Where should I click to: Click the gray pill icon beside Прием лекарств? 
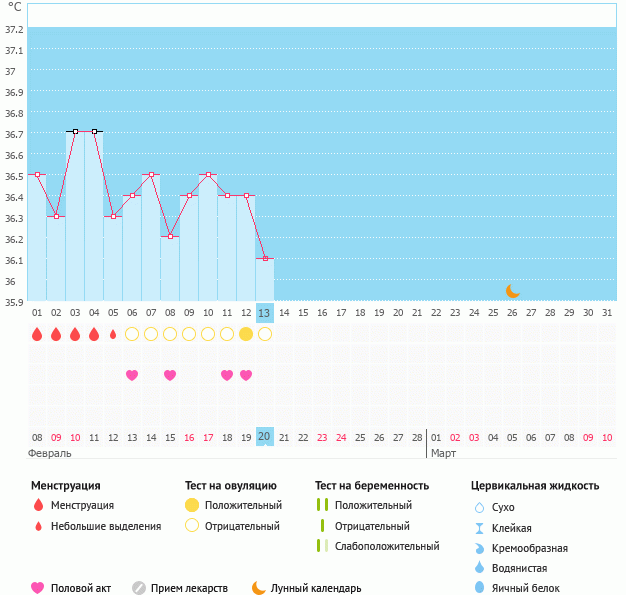click(x=139, y=588)
